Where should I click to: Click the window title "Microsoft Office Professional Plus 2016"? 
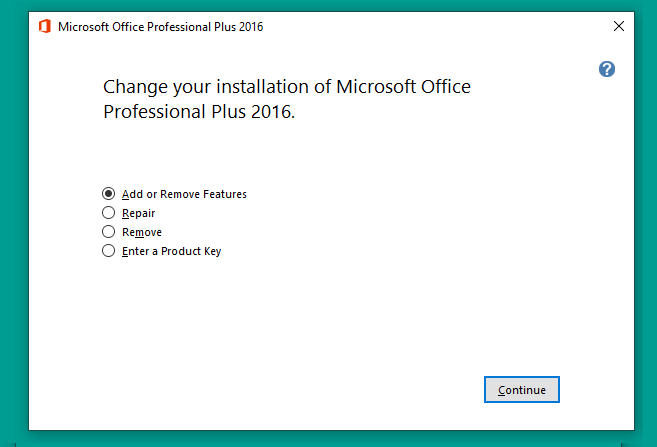tap(160, 27)
